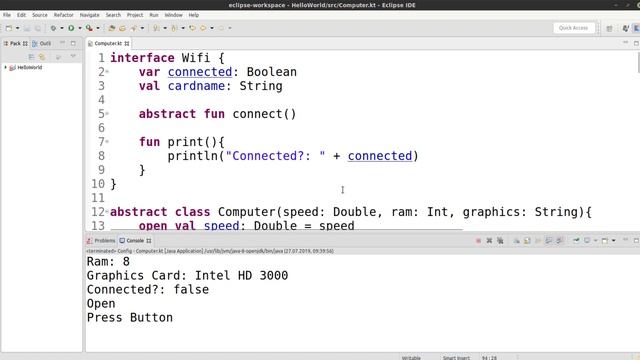Click the Clear Console icon
The image size is (640, 360).
coord(516,241)
